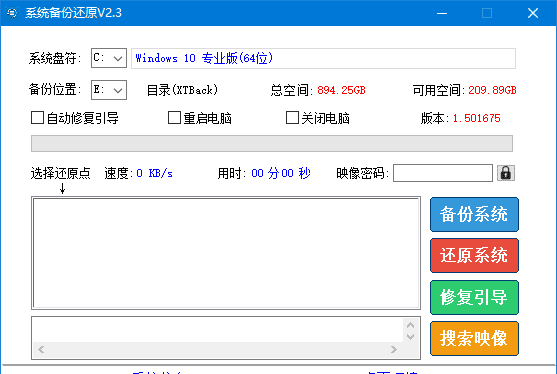The height and width of the screenshot is (374, 557).
Task: Click the app icon in title bar
Action: coord(12,13)
